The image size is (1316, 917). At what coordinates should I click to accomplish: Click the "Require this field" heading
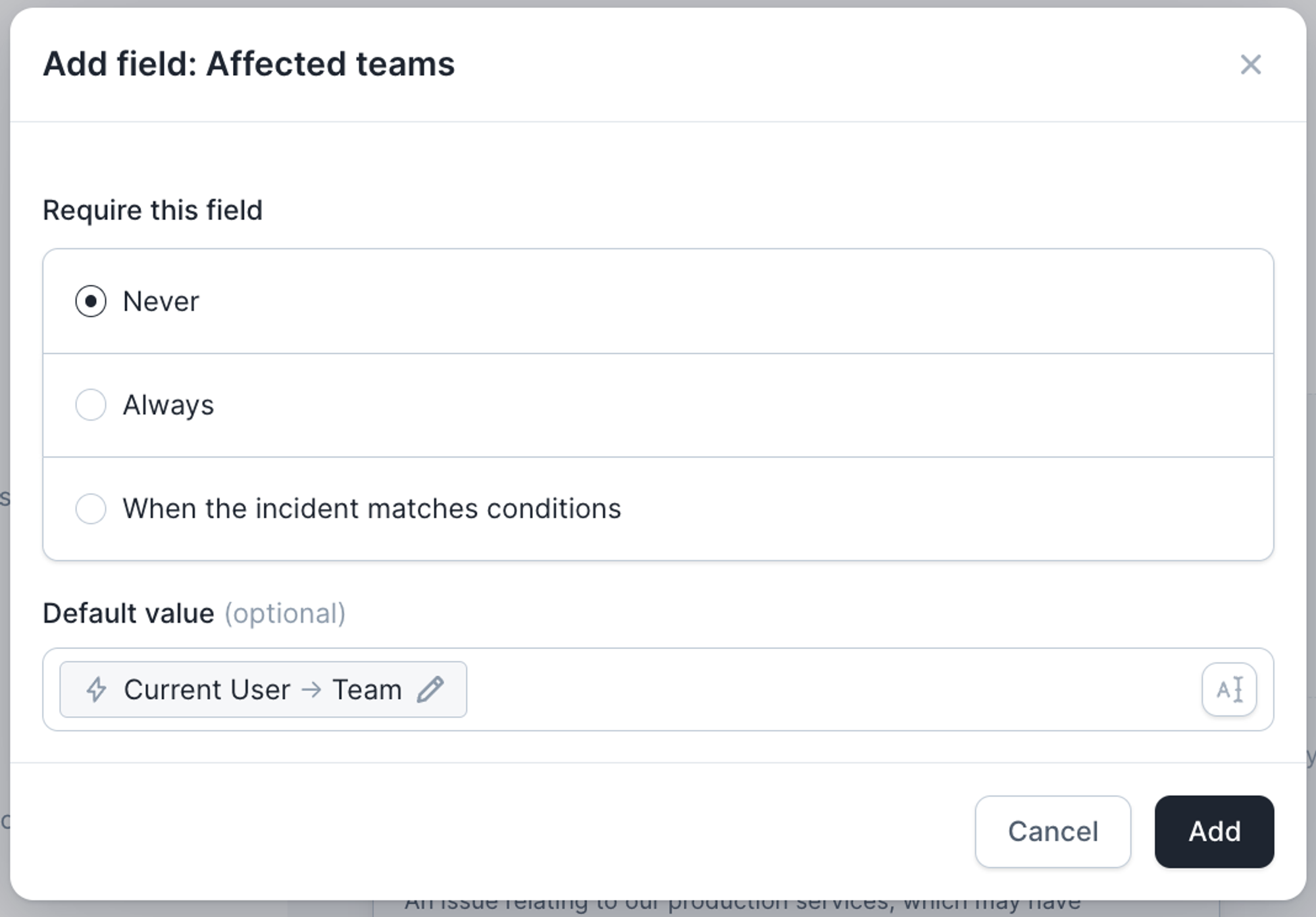click(x=153, y=211)
